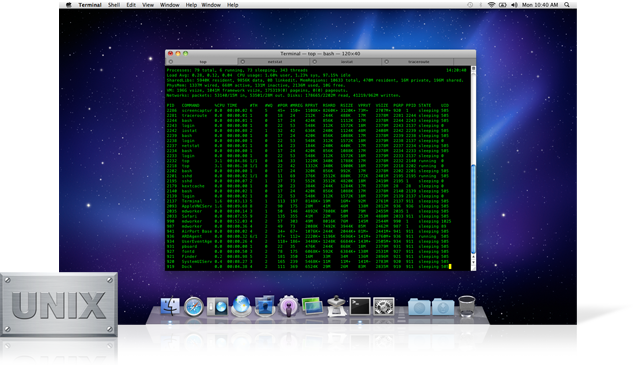The width and height of the screenshot is (633, 365).
Task: Close the top tab via its circle
Action: coord(171,62)
